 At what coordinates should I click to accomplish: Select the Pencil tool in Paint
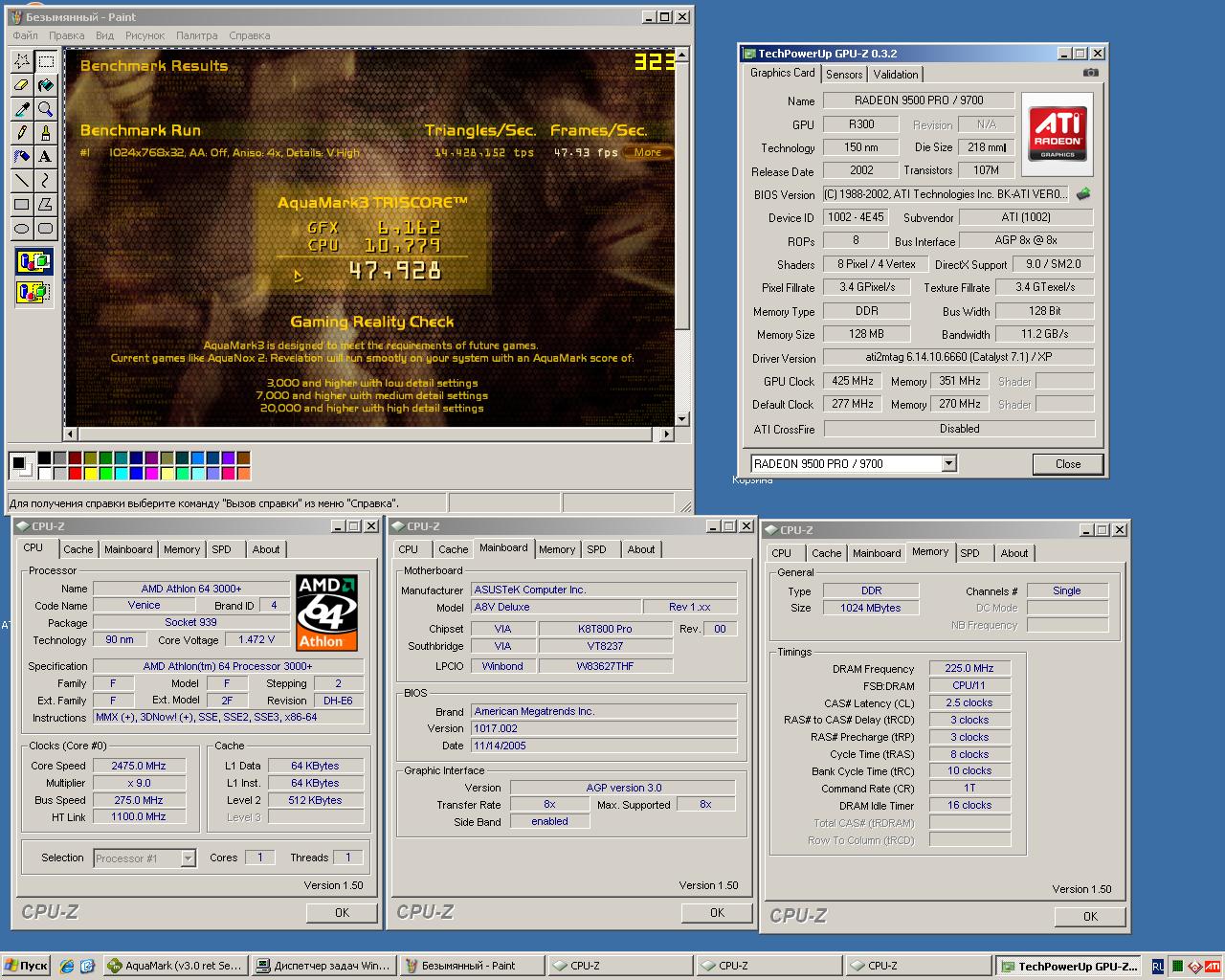click(21, 133)
